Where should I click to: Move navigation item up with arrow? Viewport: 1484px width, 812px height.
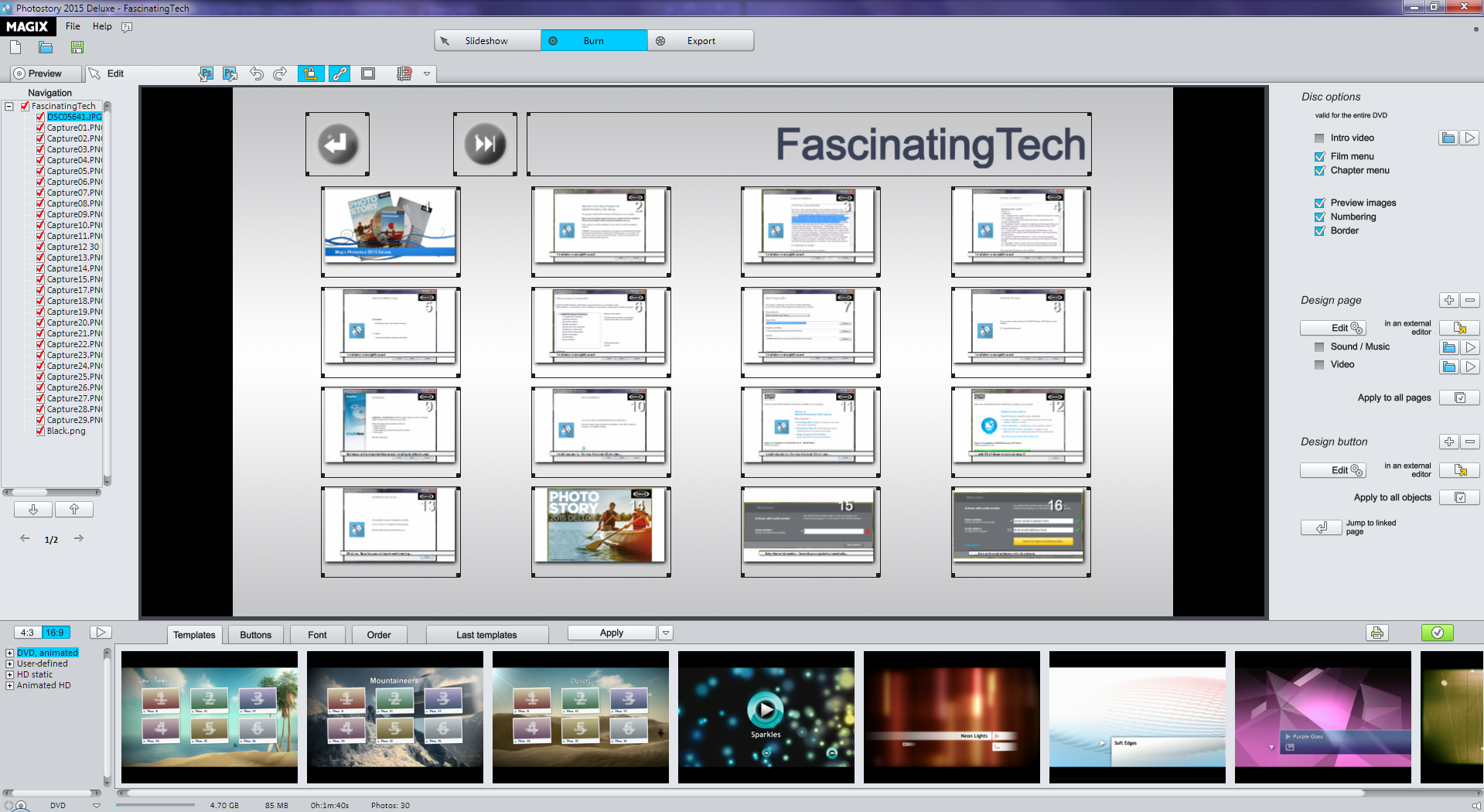pyautogui.click(x=74, y=510)
